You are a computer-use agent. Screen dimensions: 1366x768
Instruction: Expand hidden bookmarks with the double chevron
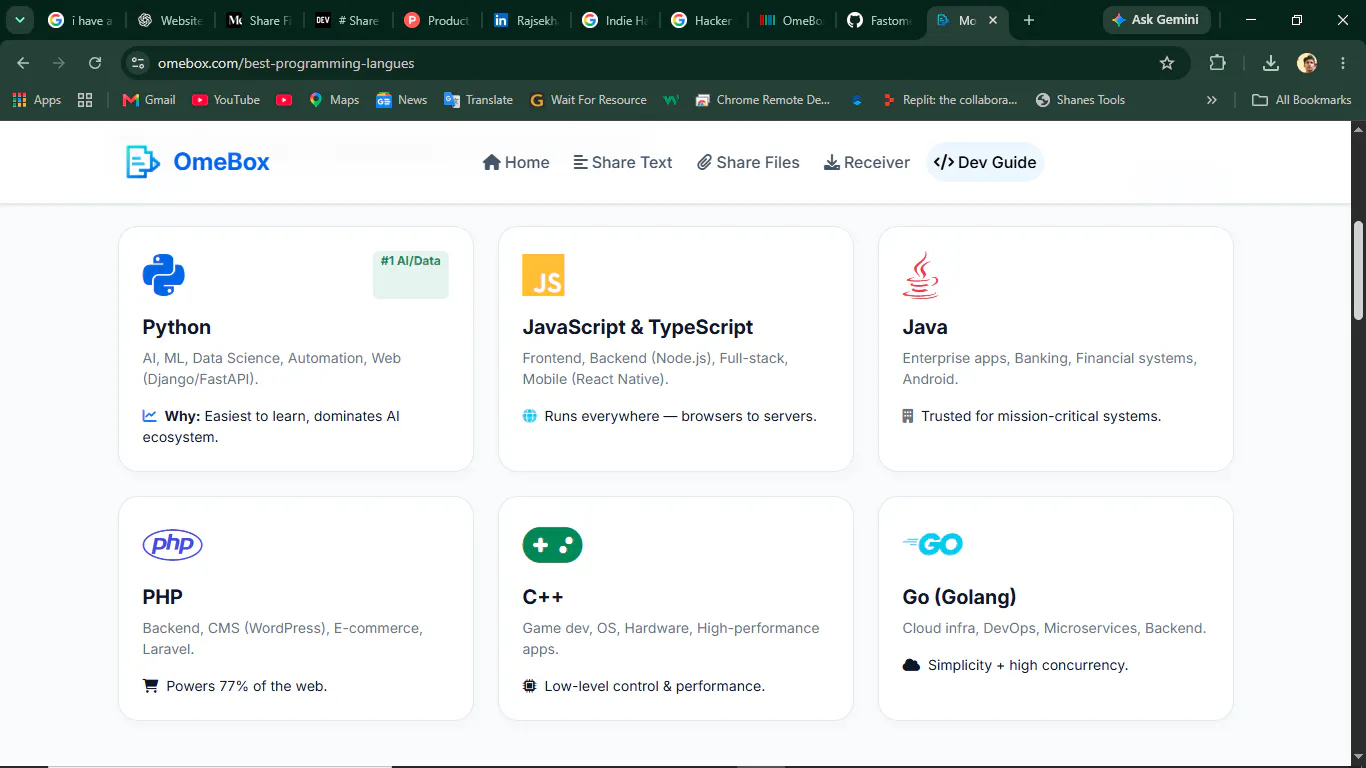pyautogui.click(x=1212, y=100)
